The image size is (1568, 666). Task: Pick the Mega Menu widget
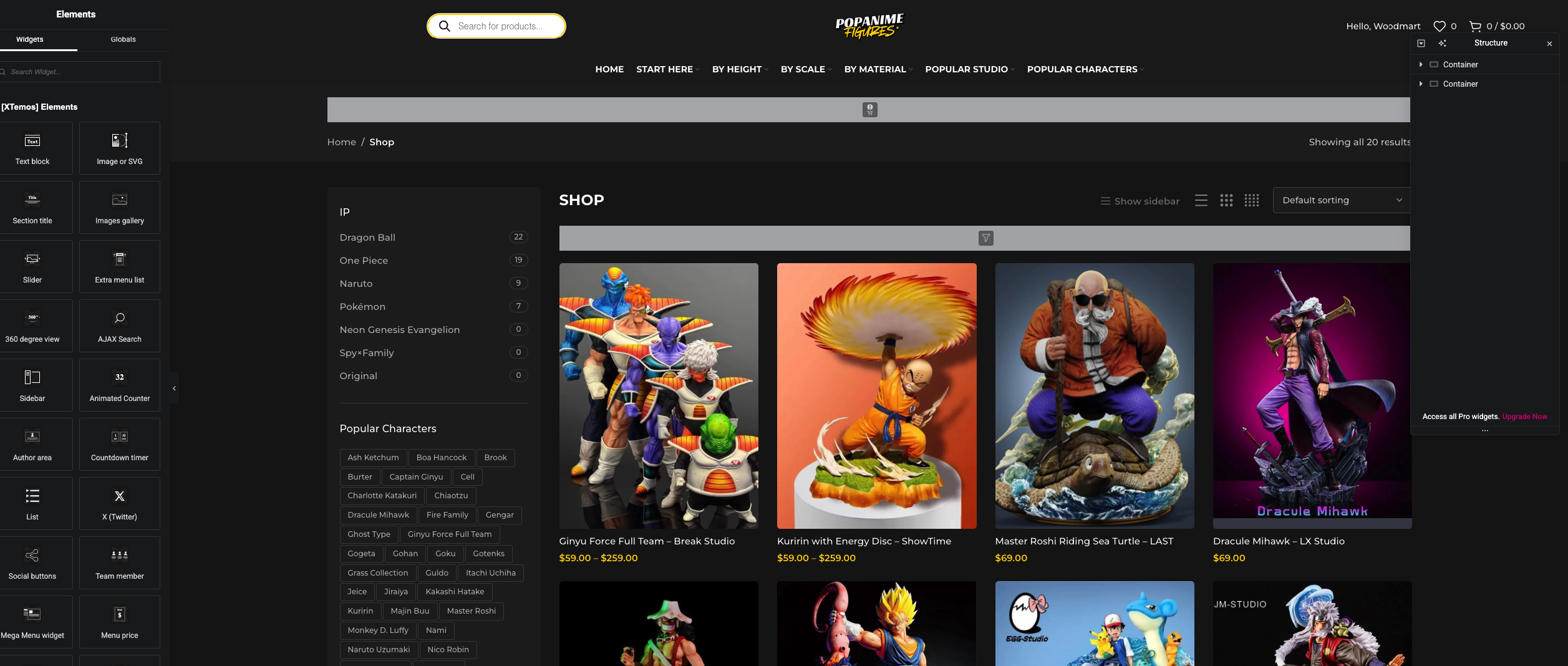(32, 622)
